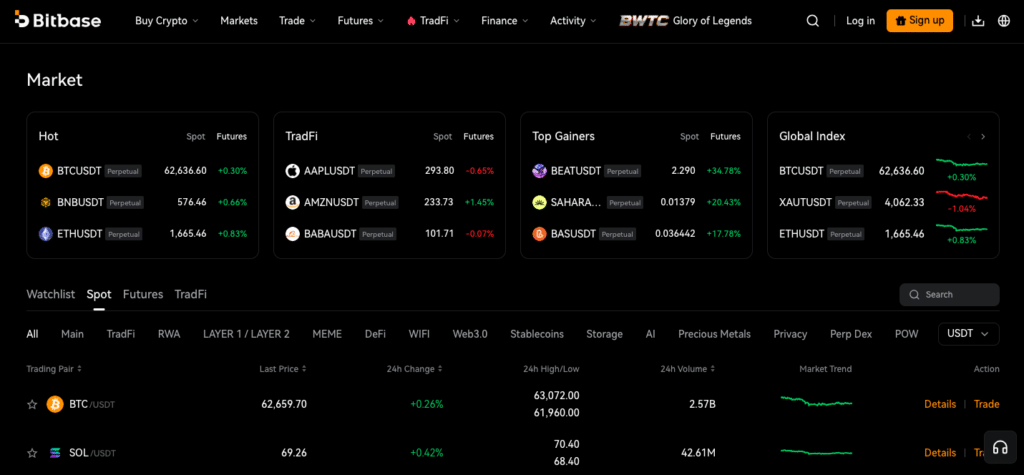Click the market Search input field
This screenshot has width=1024, height=475.
(949, 295)
